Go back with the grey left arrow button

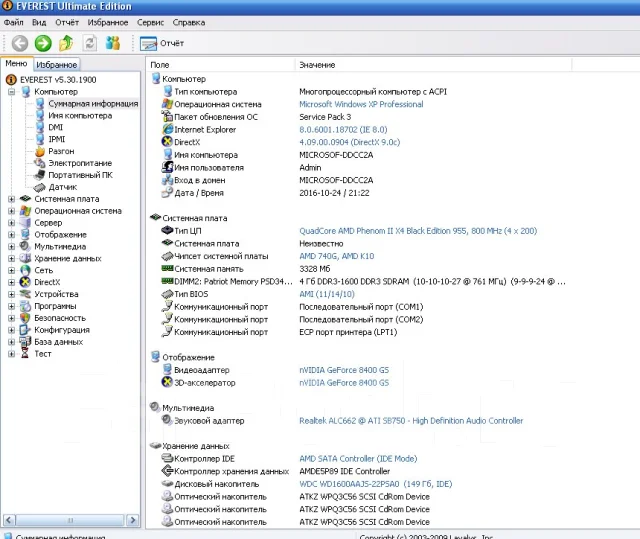point(20,43)
